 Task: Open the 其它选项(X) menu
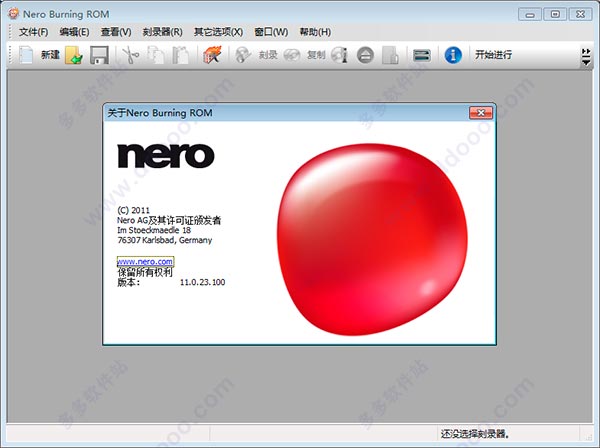(x=218, y=32)
